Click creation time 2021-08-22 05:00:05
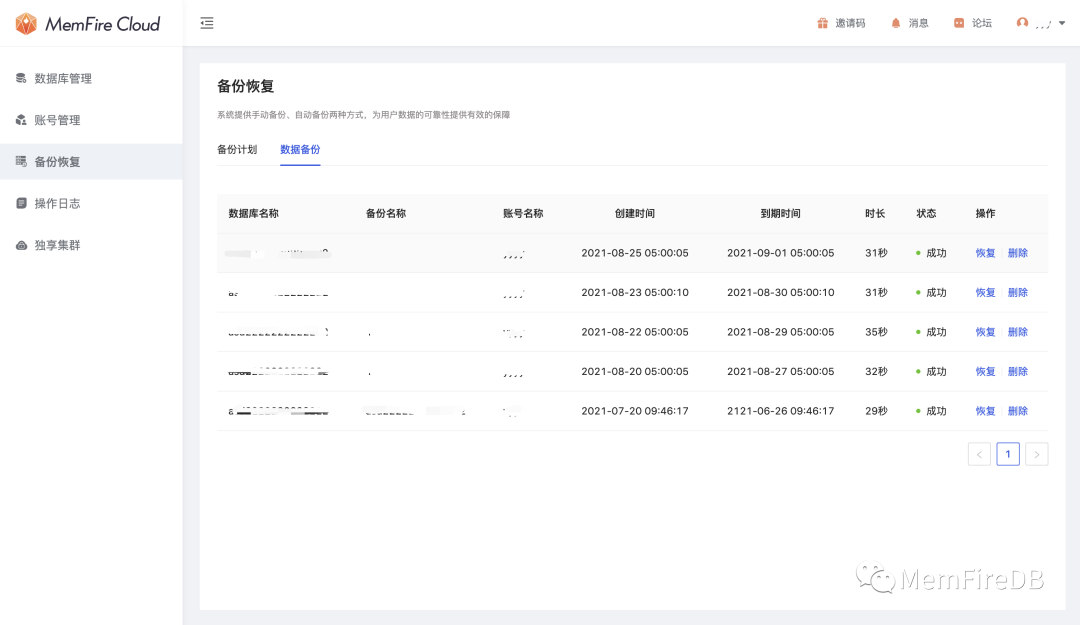Screen dimensions: 1080x625 tap(635, 332)
